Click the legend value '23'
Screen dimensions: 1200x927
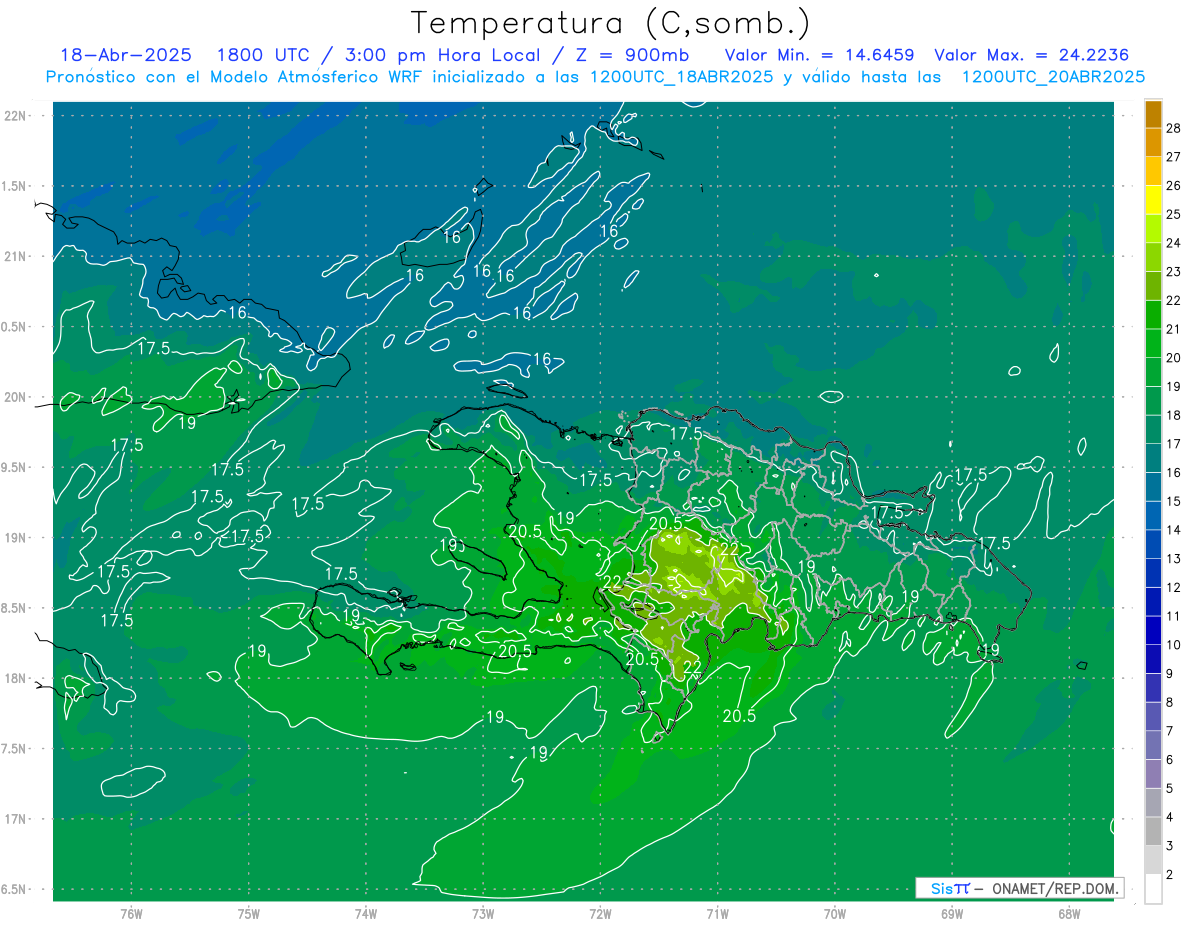(1173, 272)
